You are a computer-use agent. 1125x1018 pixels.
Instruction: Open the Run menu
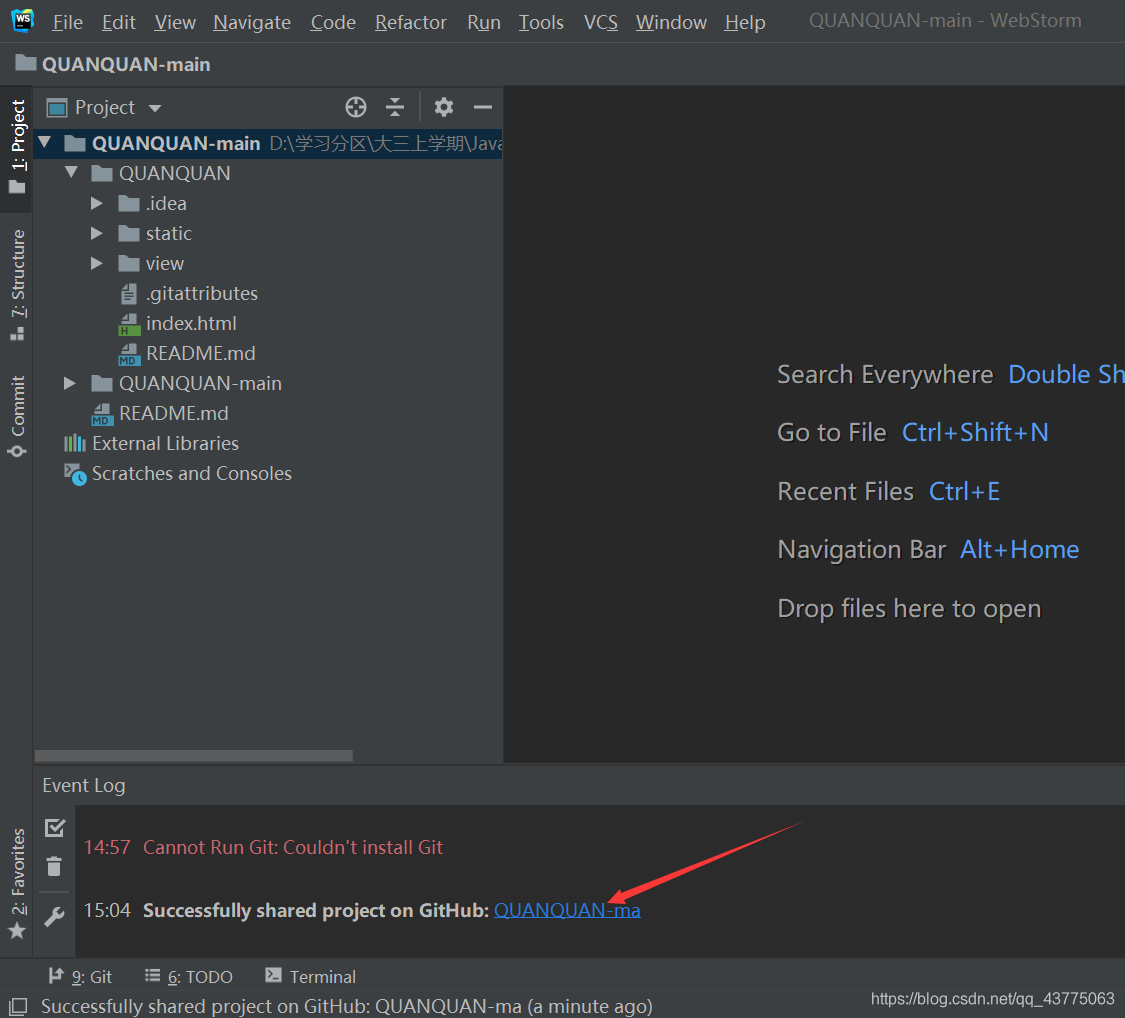[484, 22]
